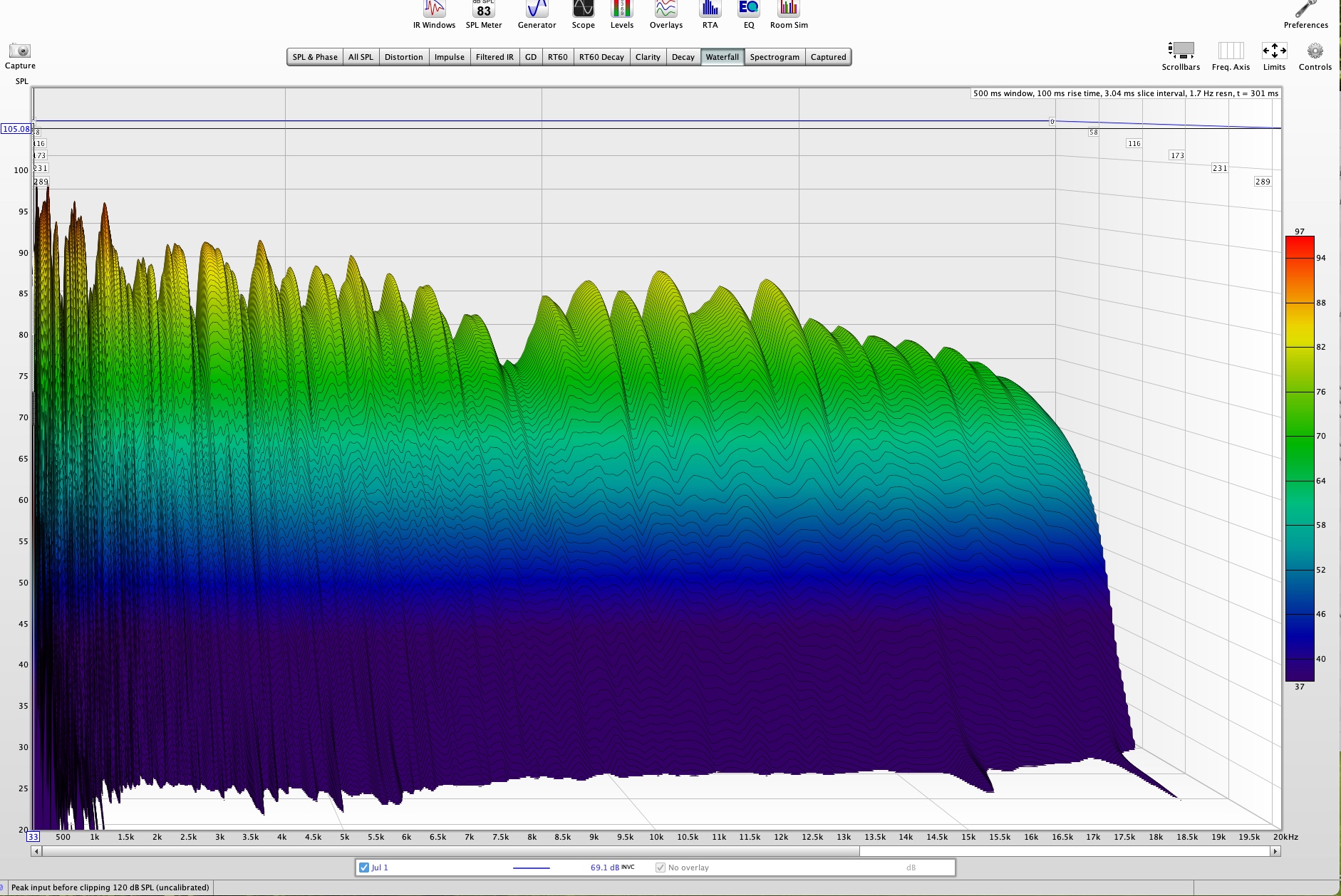This screenshot has width=1341, height=896.
Task: Capture graph image with camera icon
Action: pyautogui.click(x=20, y=51)
